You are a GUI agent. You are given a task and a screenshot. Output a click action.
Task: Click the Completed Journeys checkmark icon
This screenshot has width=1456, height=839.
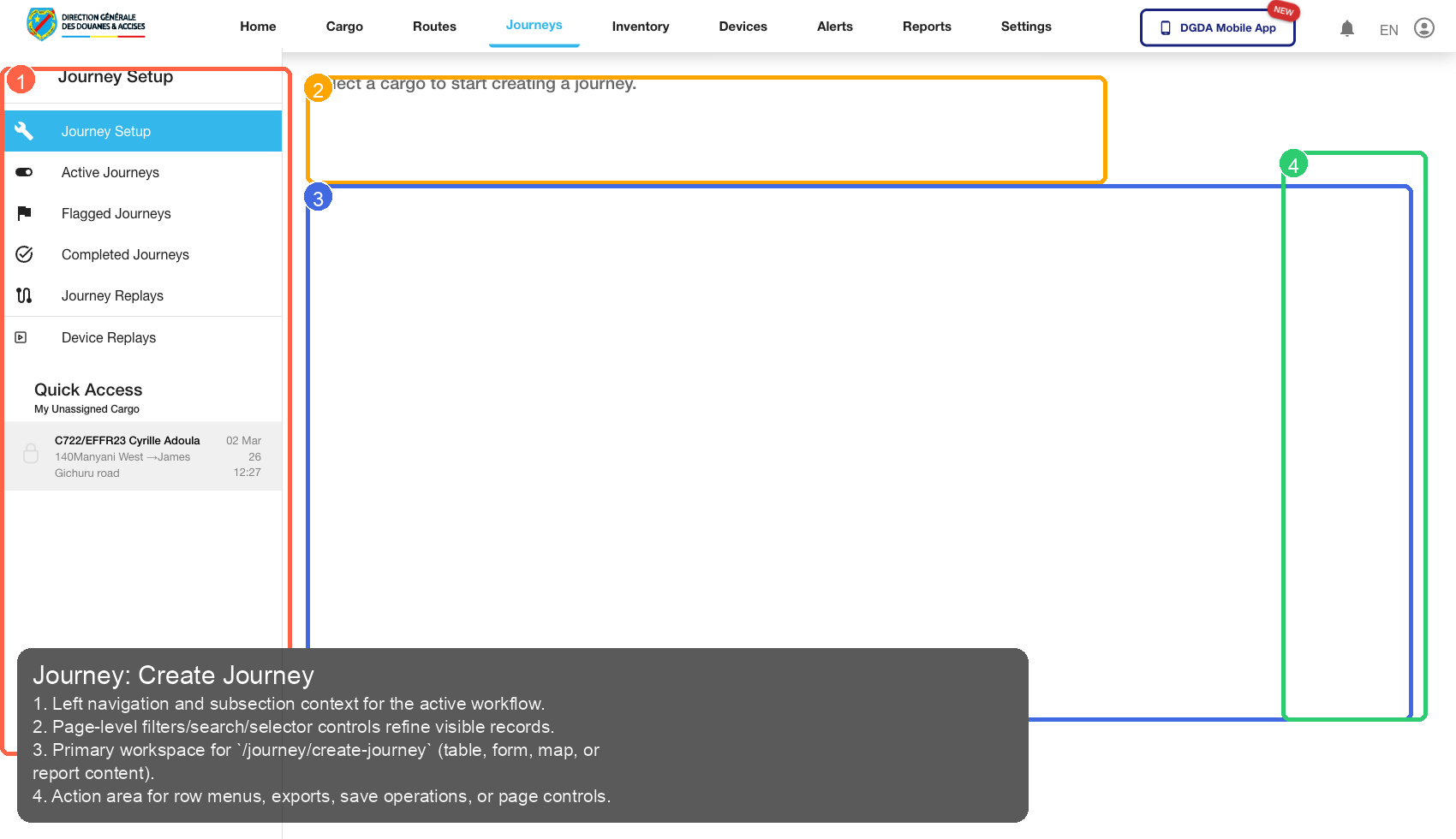[x=23, y=254]
